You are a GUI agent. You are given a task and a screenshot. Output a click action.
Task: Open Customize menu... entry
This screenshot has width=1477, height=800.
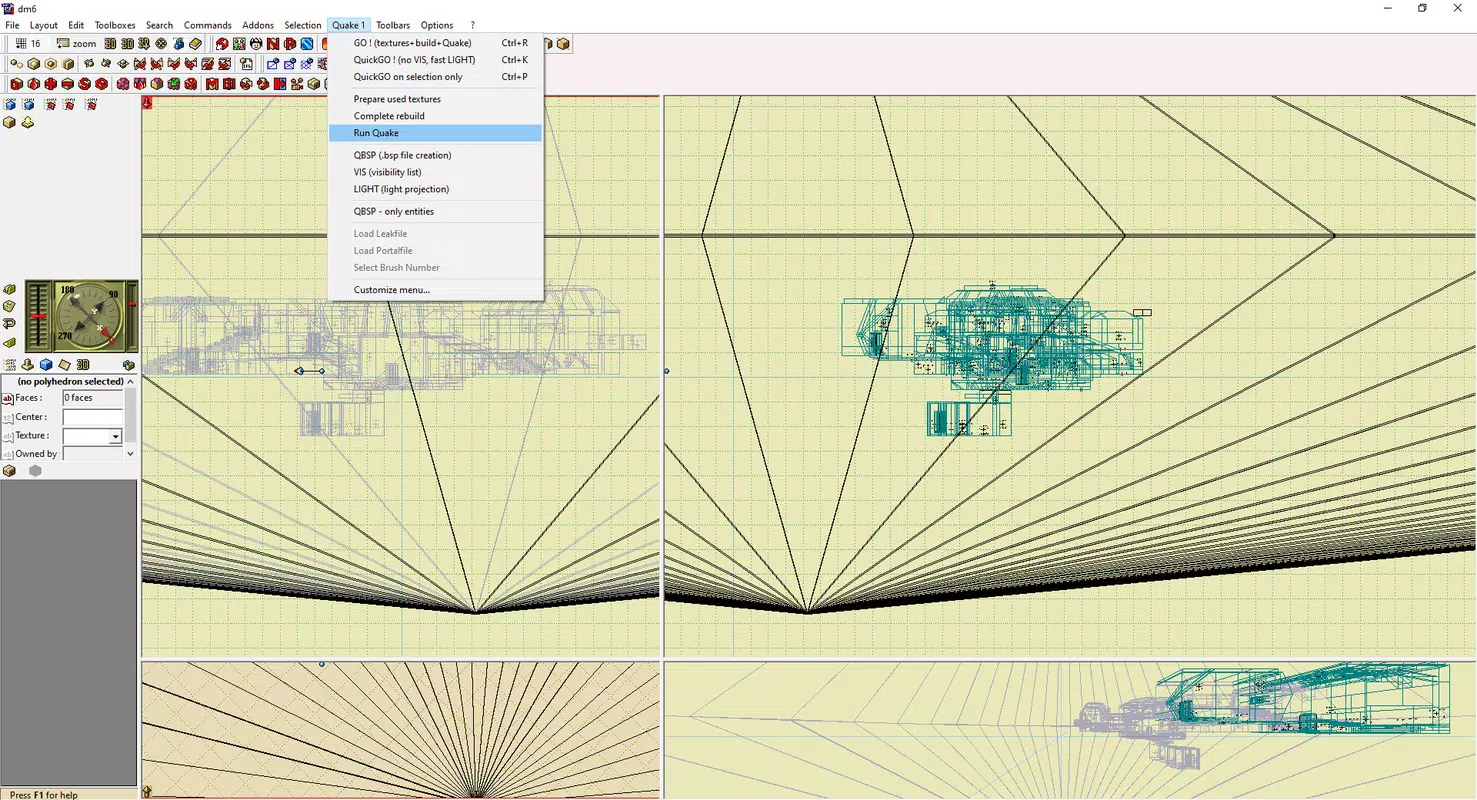click(435, 290)
